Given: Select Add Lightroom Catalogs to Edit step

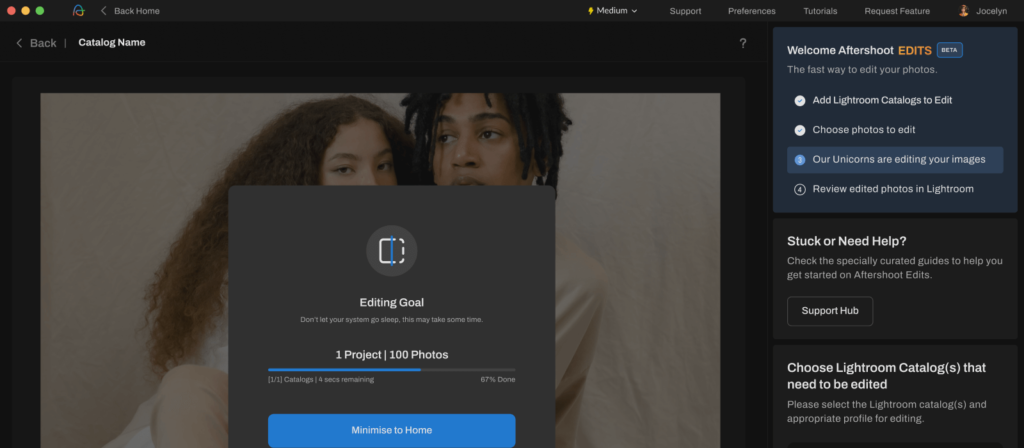Looking at the screenshot, I should (x=895, y=101).
